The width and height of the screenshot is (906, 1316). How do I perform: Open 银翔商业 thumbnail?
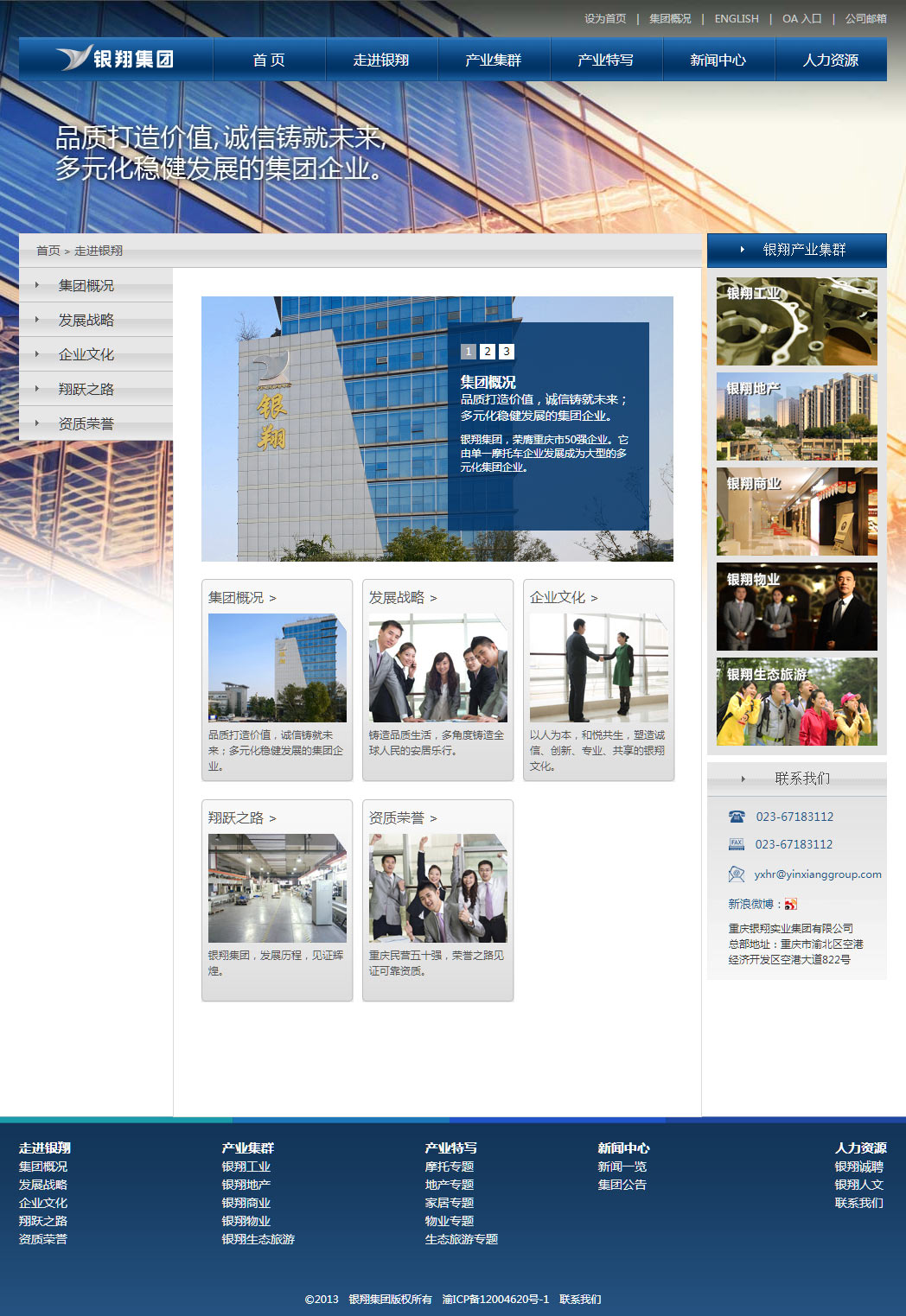[x=797, y=512]
